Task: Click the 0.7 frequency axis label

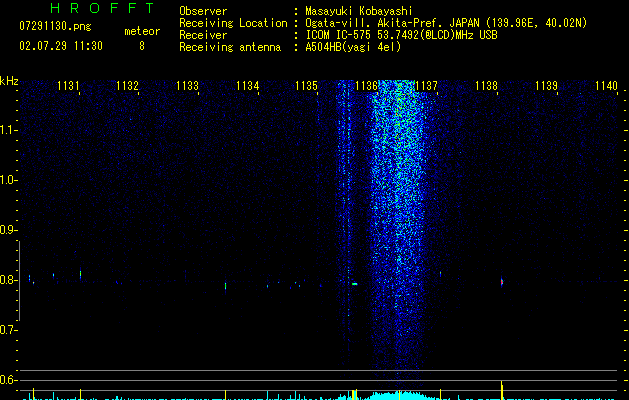Action: tap(8, 330)
